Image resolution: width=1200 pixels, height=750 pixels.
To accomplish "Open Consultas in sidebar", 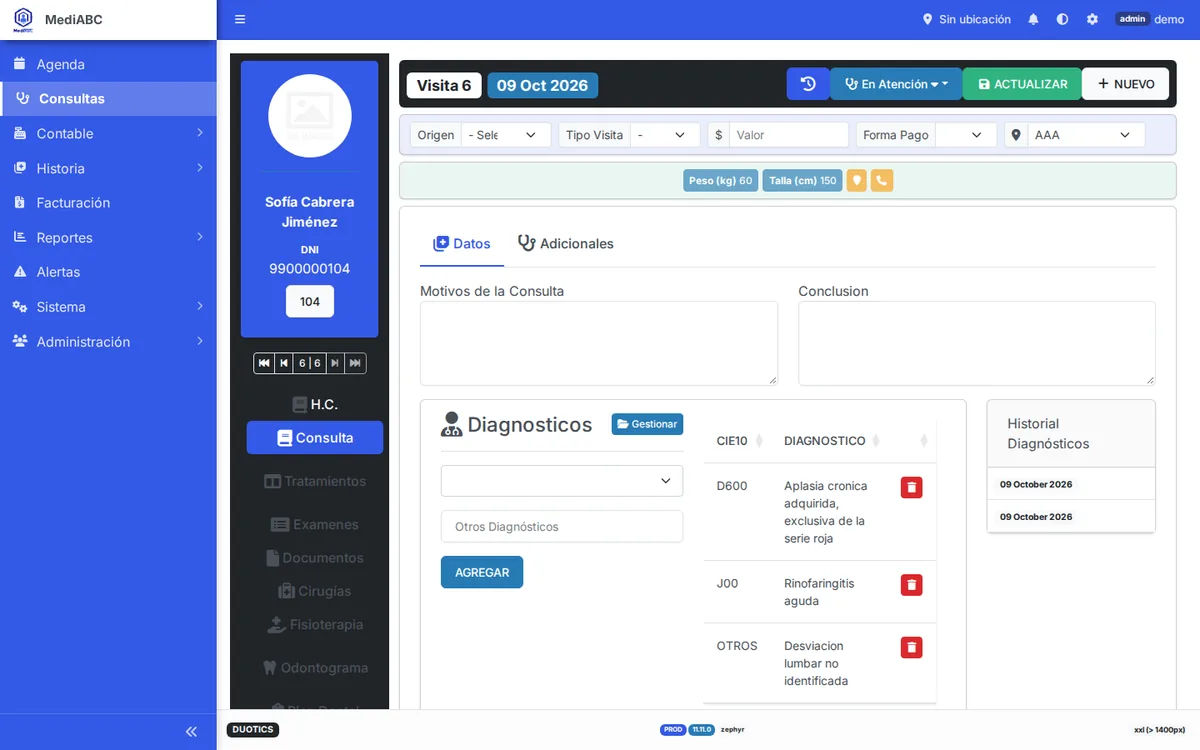I will (108, 99).
